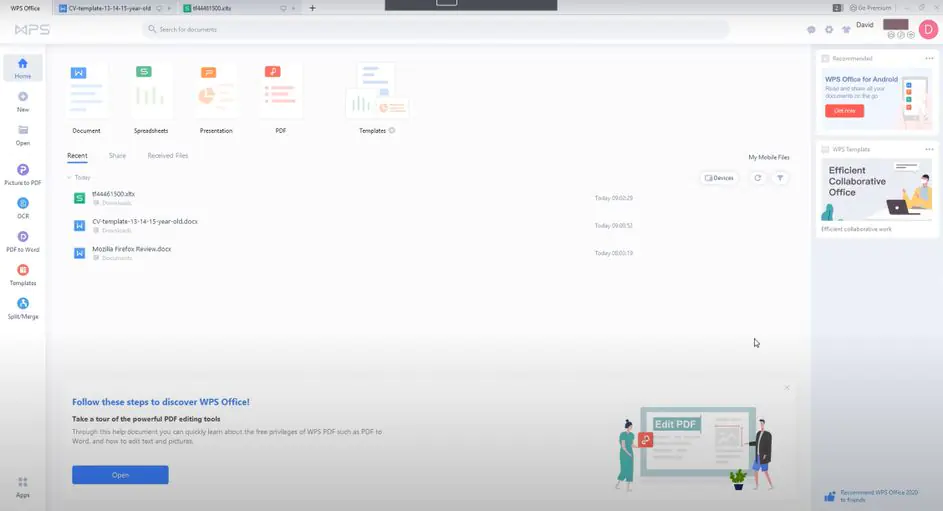Image resolution: width=943 pixels, height=511 pixels.
Task: Click the Search for documents field
Action: 435,29
